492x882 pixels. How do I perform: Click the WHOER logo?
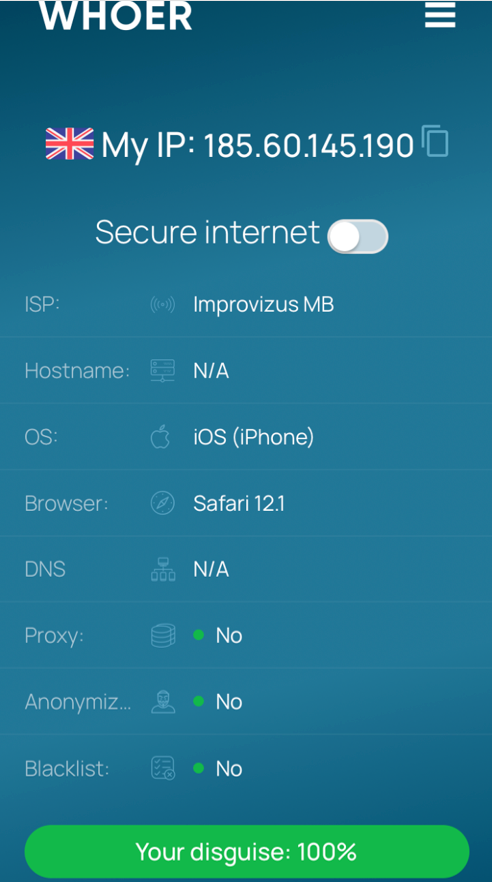coord(115,16)
